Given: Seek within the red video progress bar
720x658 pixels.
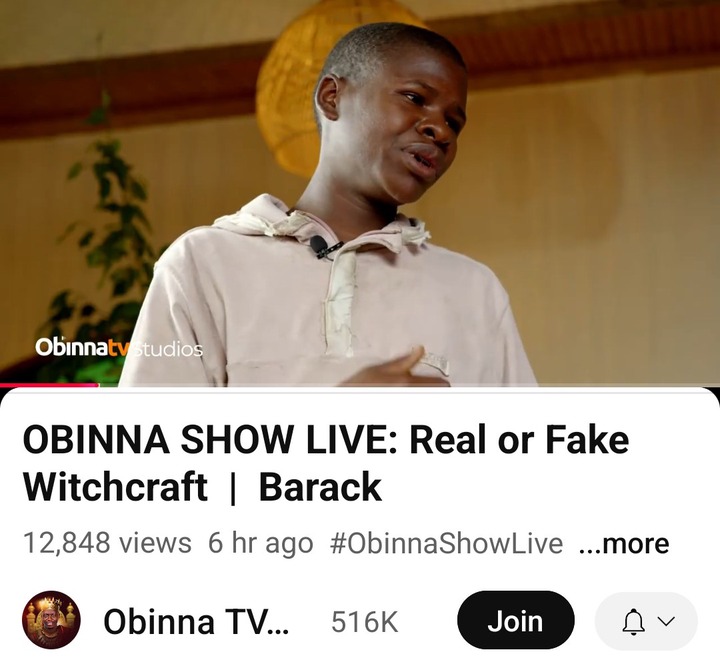Looking at the screenshot, I should click(x=49, y=385).
